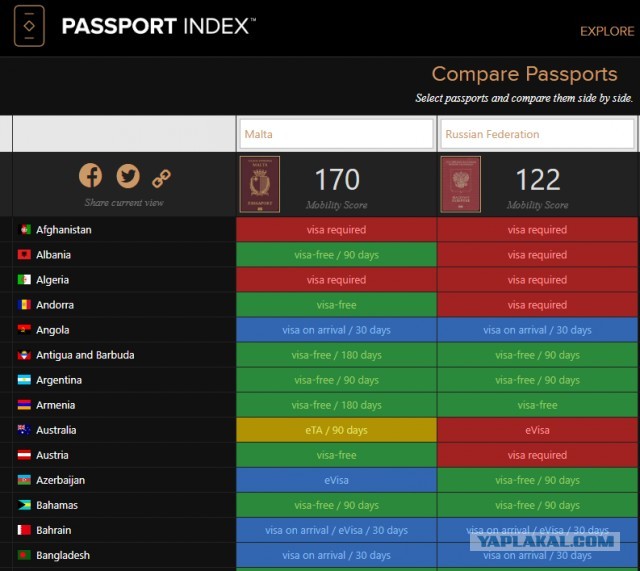Click the Algeria flag icon
640x571 pixels.
pos(24,280)
